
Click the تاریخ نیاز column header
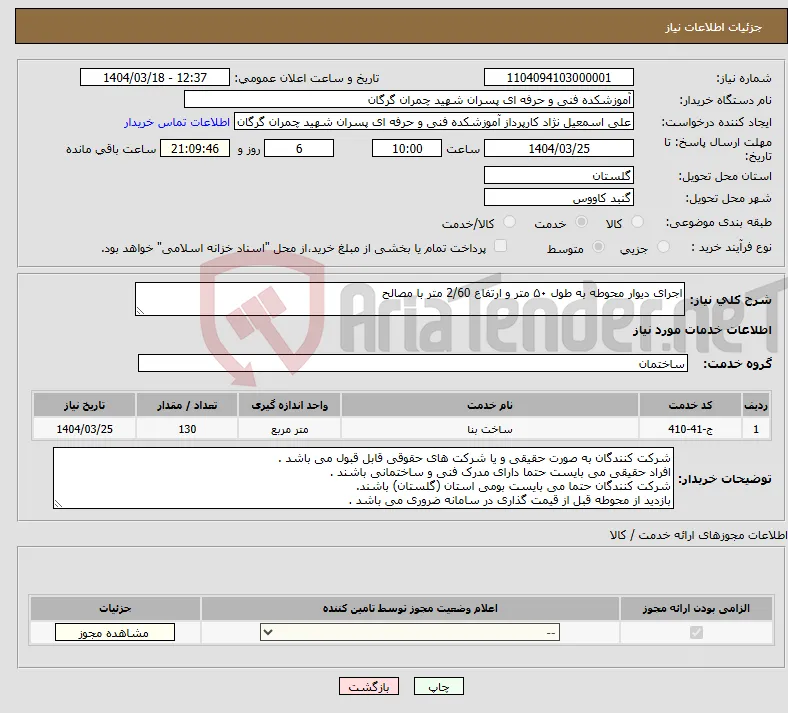(84, 405)
